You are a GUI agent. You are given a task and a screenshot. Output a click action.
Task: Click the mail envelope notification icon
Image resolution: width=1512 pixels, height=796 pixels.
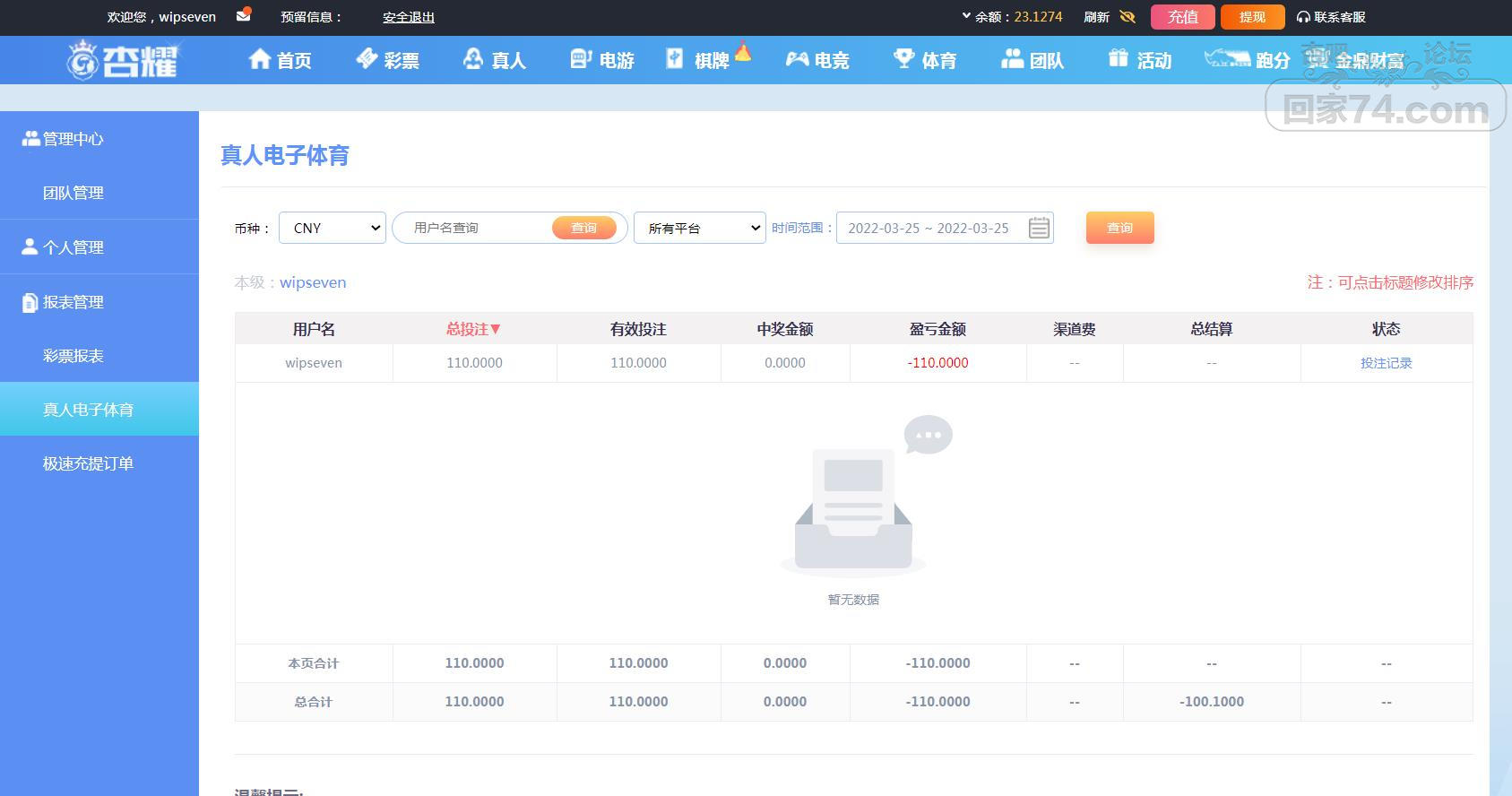point(243,16)
